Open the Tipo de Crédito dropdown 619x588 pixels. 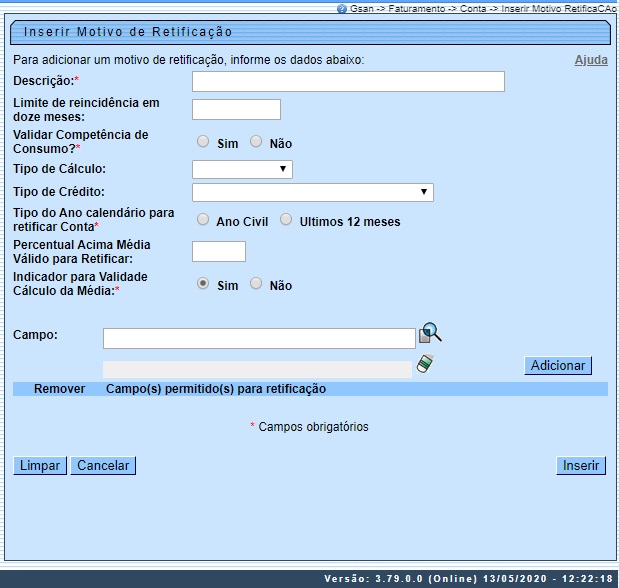tap(313, 192)
